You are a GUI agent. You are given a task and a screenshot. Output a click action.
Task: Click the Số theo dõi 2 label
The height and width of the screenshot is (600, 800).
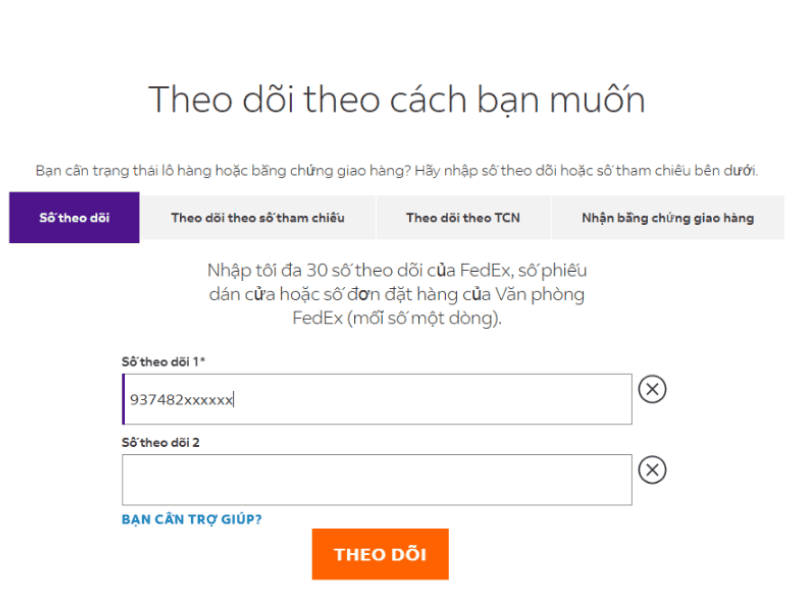tap(161, 442)
